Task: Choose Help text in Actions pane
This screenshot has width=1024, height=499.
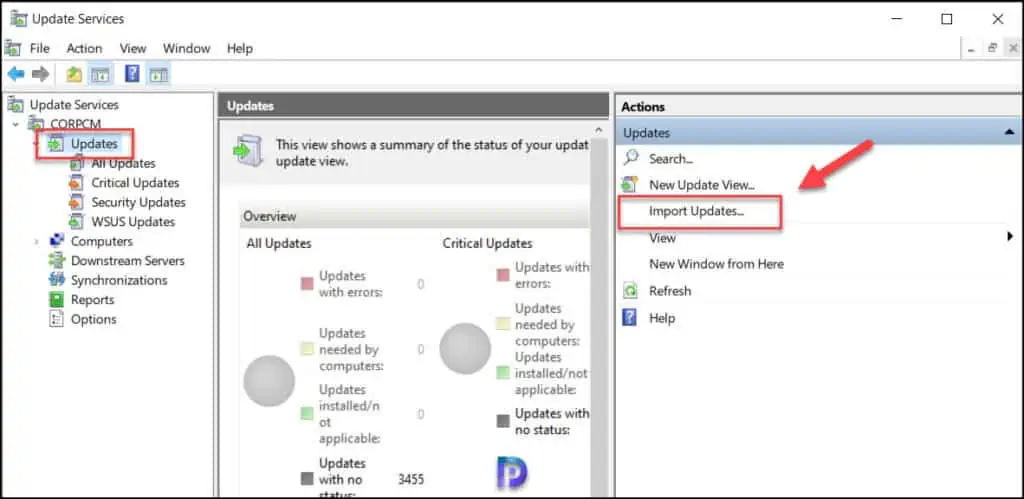Action: point(662,318)
